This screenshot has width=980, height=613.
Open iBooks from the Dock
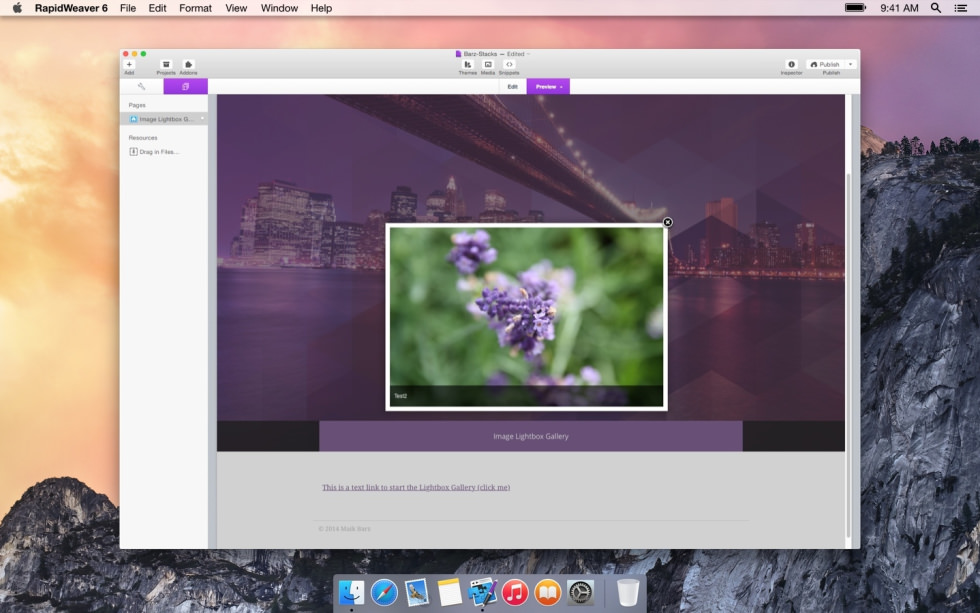[548, 592]
